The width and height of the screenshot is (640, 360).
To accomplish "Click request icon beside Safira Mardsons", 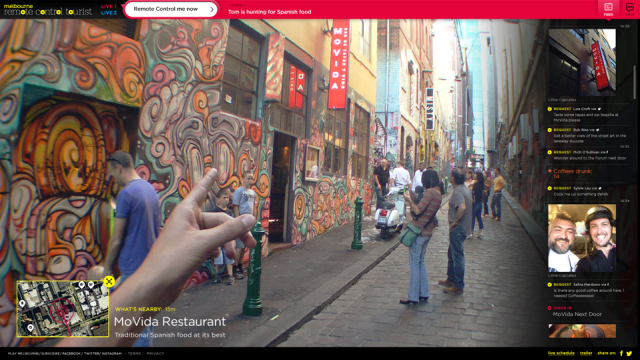I will (x=549, y=284).
